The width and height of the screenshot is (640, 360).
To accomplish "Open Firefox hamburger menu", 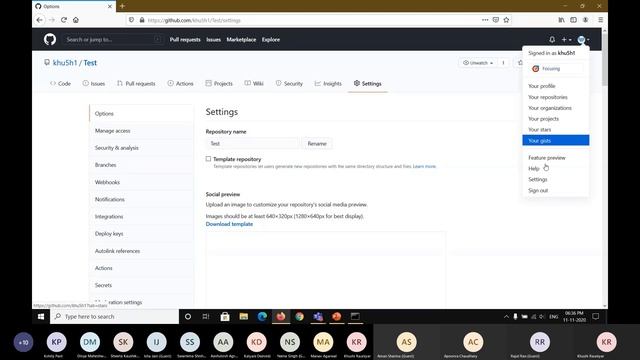I will point(600,20).
